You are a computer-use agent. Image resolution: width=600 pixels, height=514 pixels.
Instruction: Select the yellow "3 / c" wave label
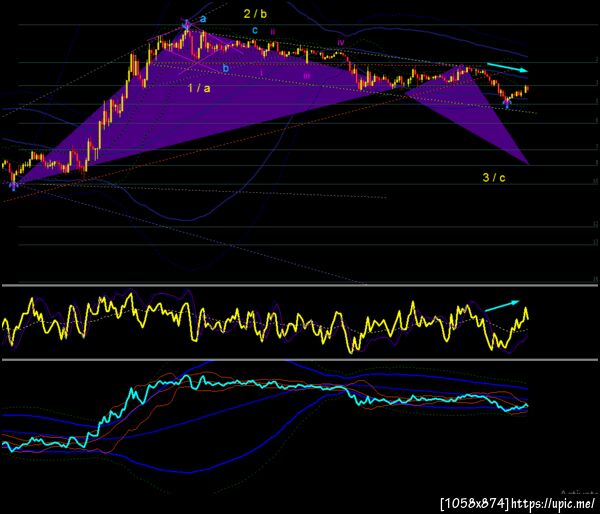click(494, 177)
